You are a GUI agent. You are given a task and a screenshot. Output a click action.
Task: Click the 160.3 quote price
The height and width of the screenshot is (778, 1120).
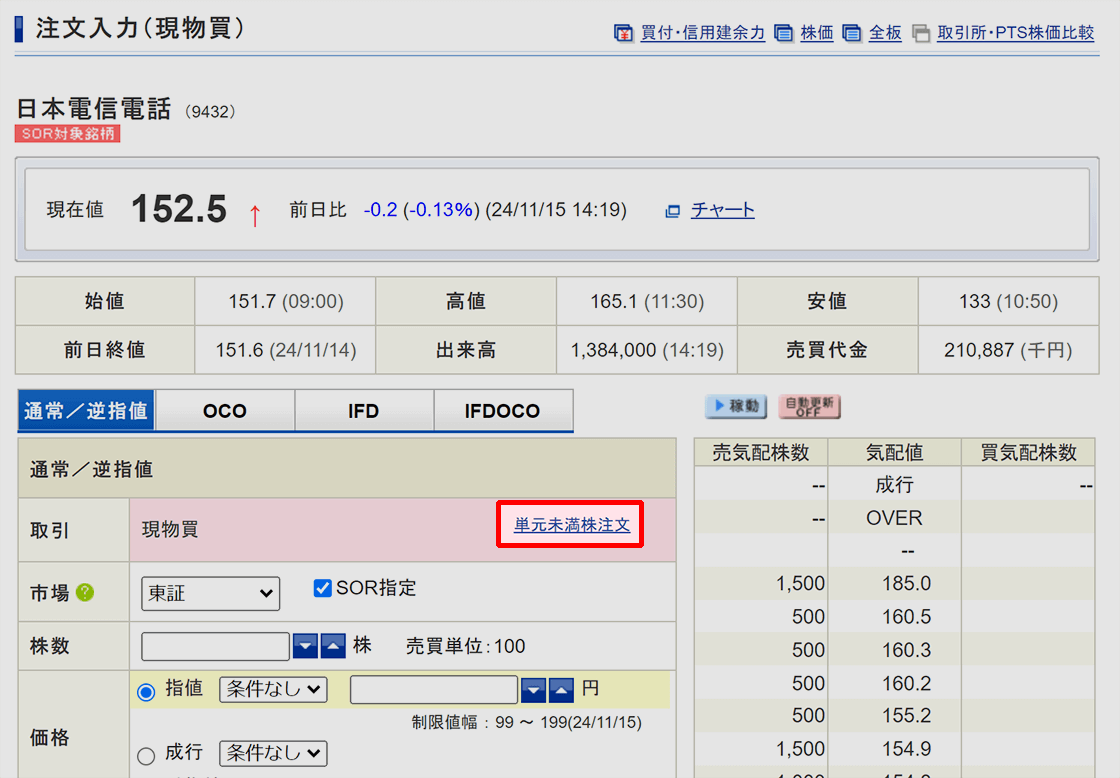(906, 650)
